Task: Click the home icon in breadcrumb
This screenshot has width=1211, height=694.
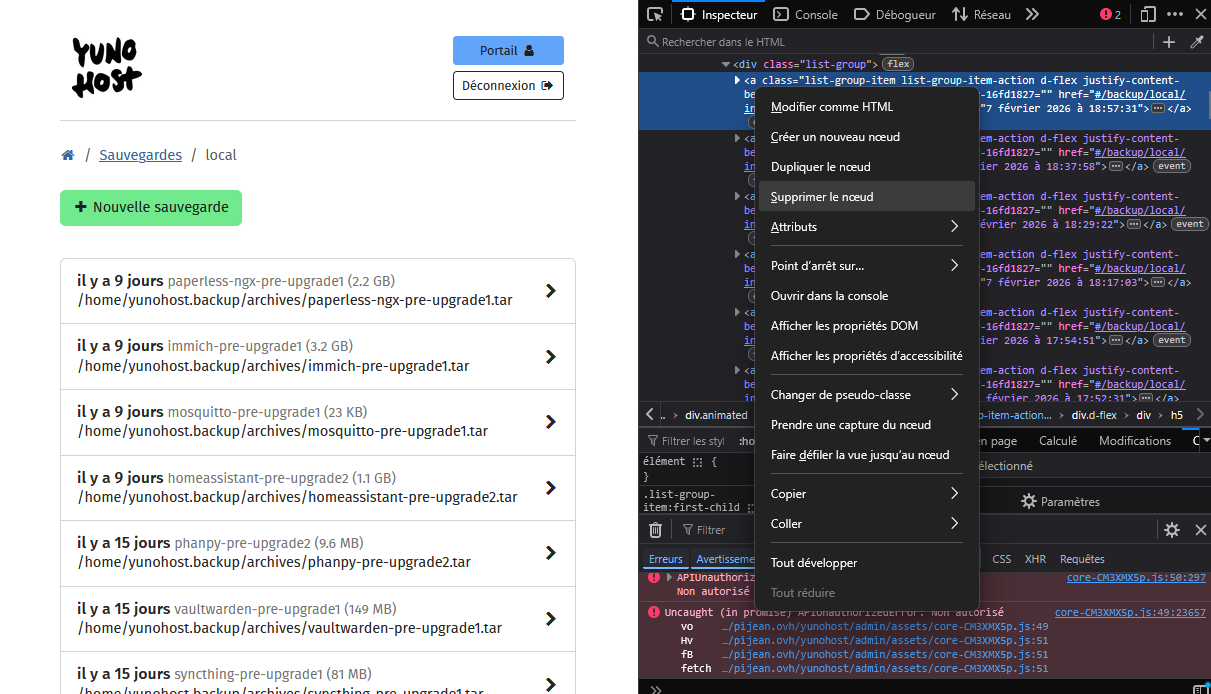Action: 68,155
